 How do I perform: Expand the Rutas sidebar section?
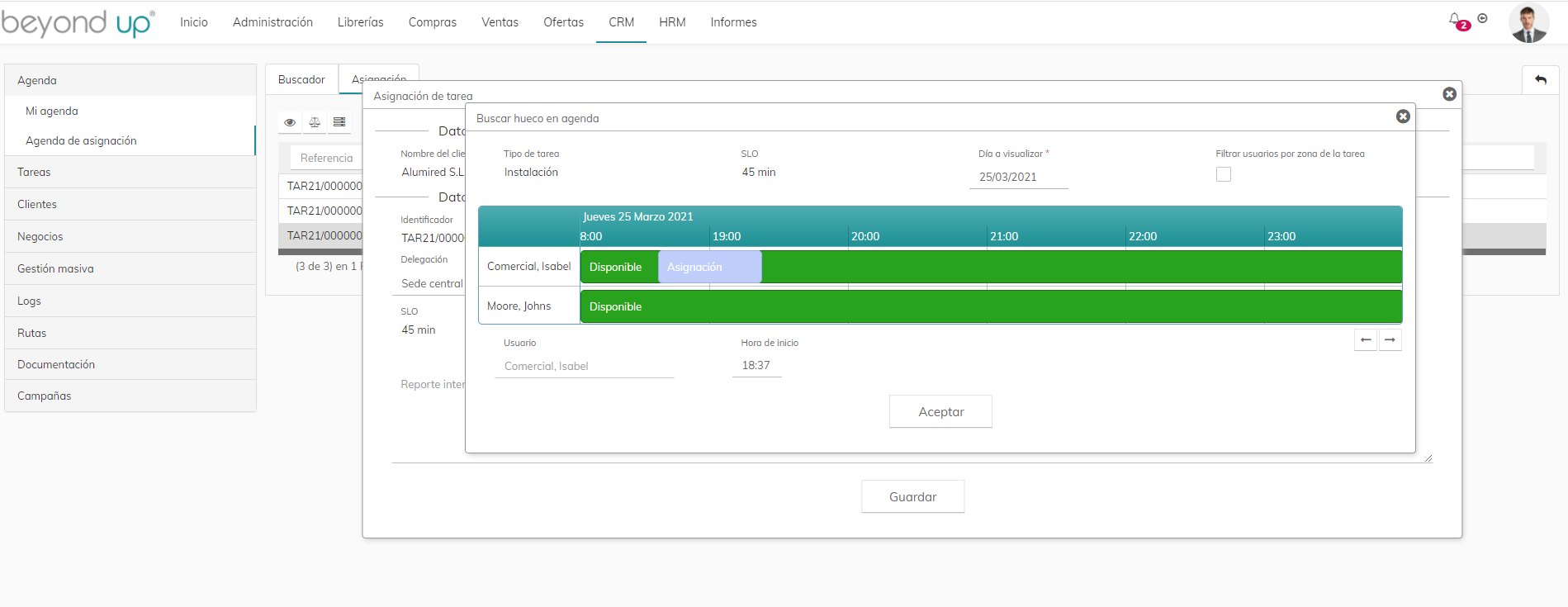130,333
